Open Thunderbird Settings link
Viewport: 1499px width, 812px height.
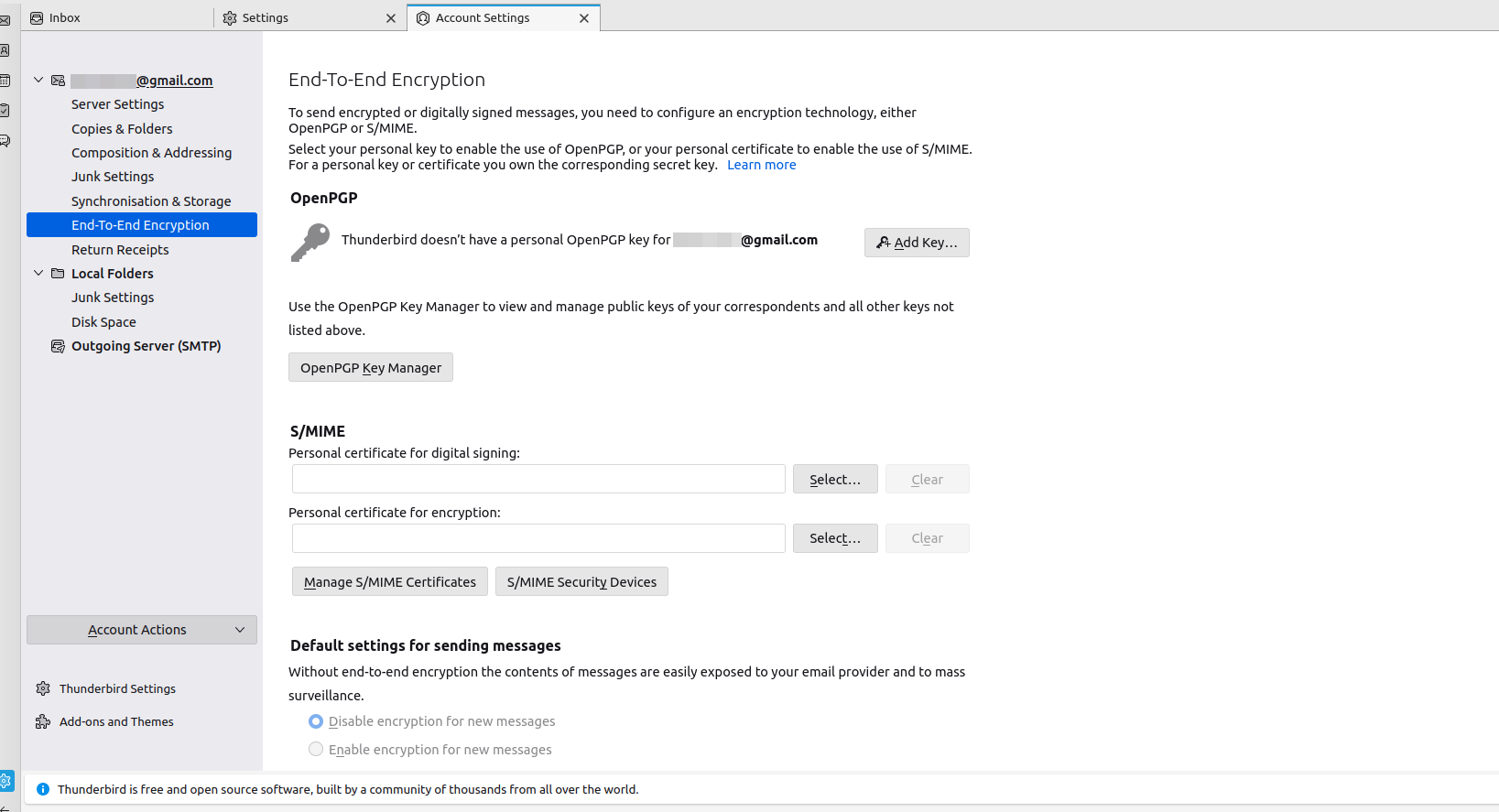[117, 688]
